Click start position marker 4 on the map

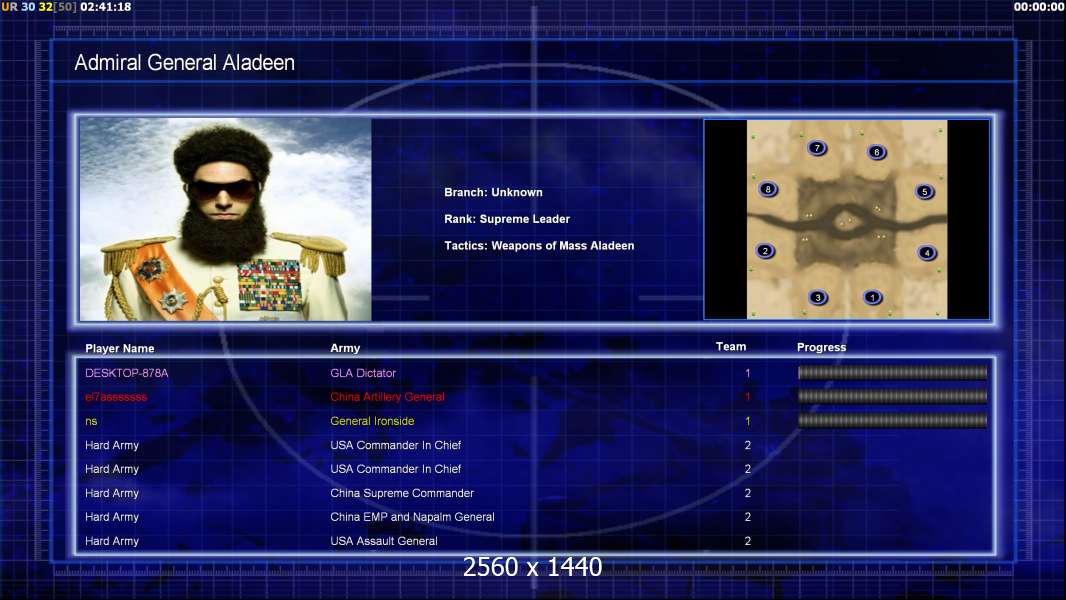point(927,253)
